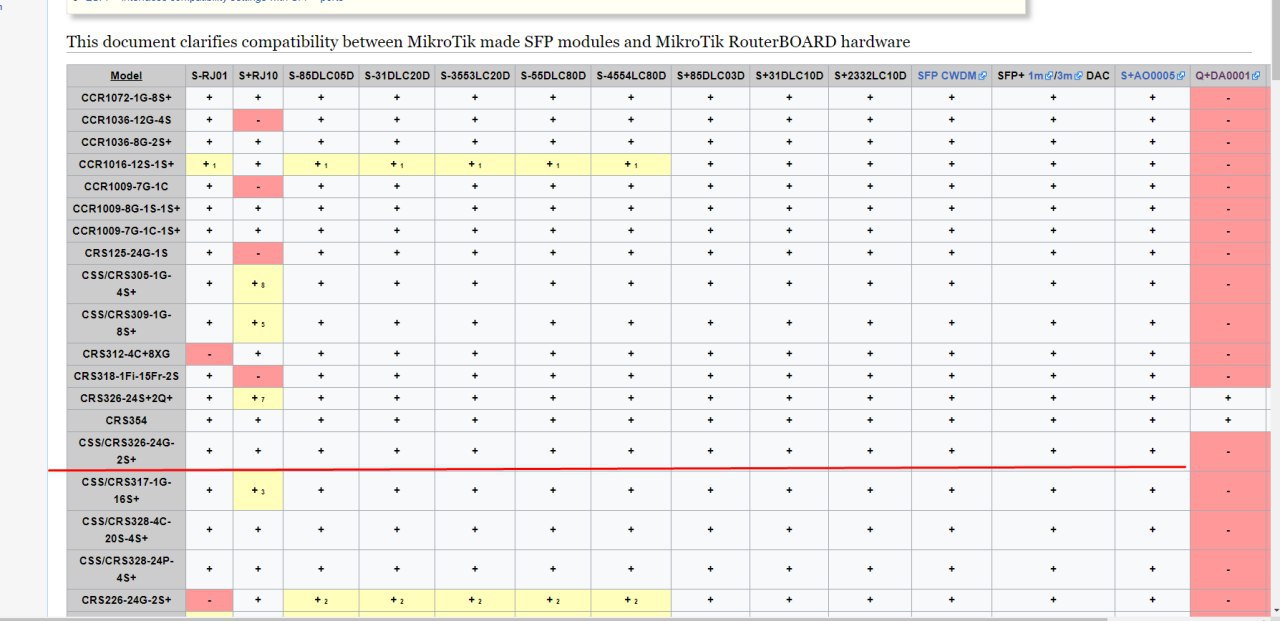Click yellow S-RJ01 cell in CCR1016-12S-1S+ row
The image size is (1280, 621).
[x=209, y=164]
